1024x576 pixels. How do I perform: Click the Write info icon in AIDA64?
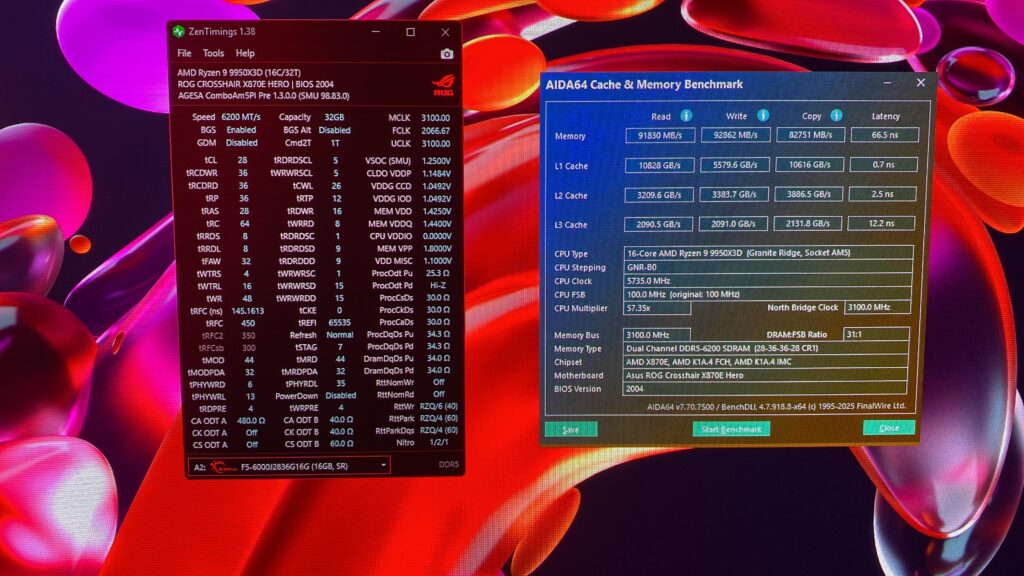(x=763, y=116)
